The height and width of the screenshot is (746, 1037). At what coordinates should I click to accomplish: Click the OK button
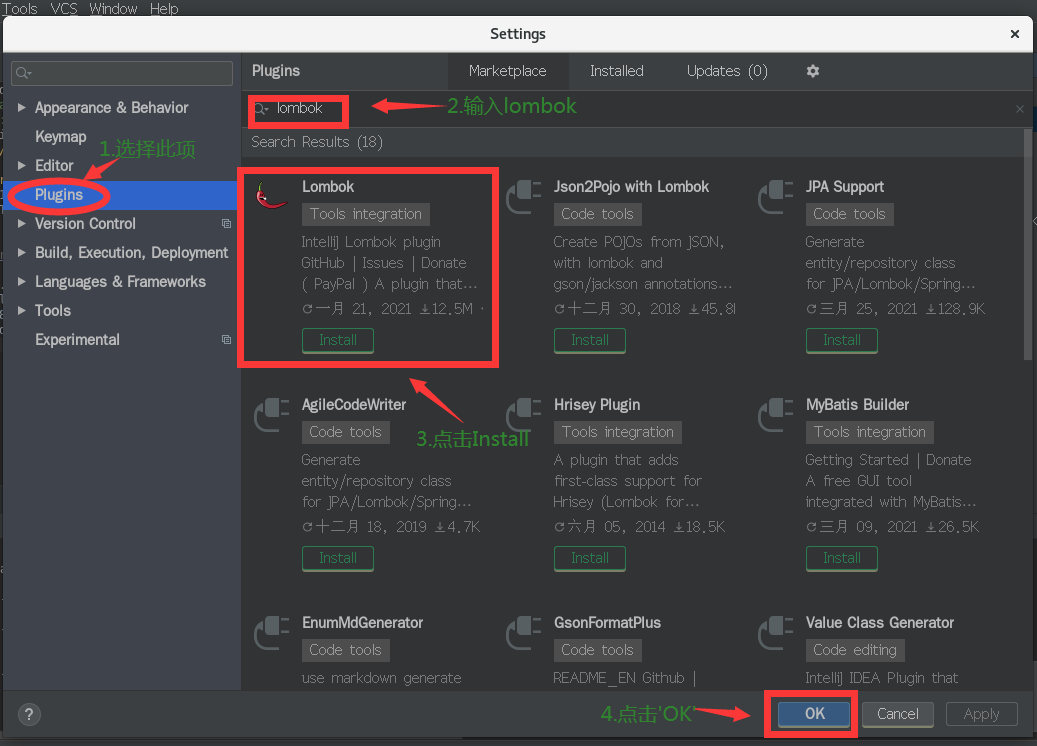[814, 714]
